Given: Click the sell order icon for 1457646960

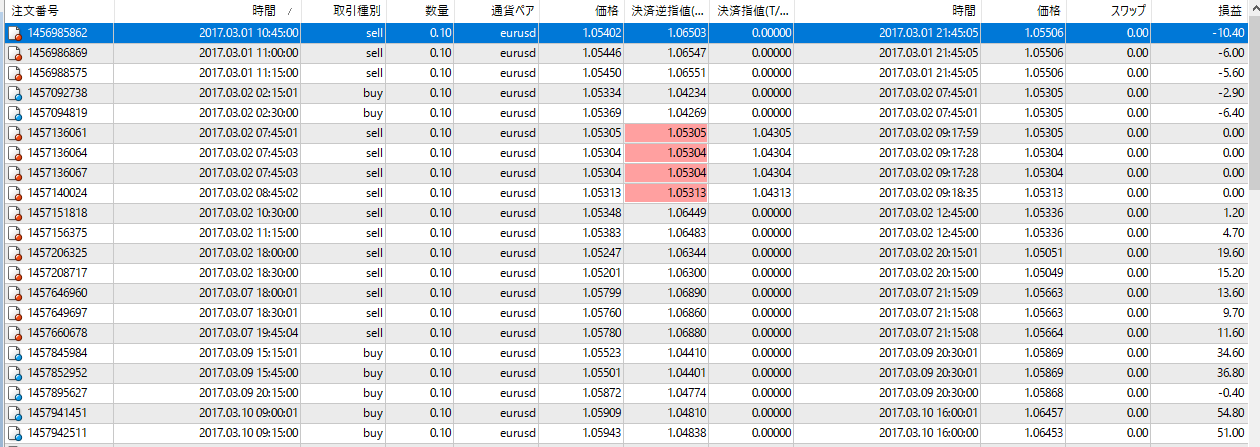Looking at the screenshot, I should 14,293.
